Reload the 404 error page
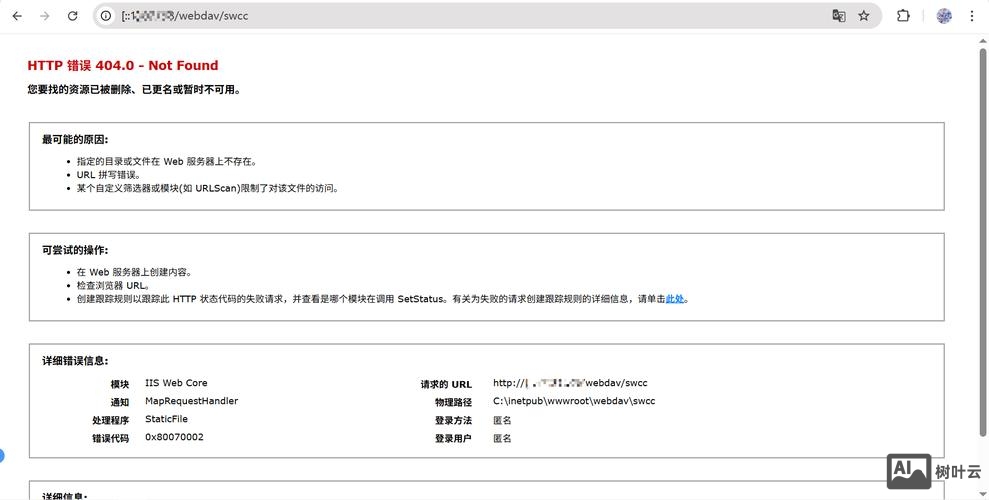The image size is (989, 500). point(72,16)
